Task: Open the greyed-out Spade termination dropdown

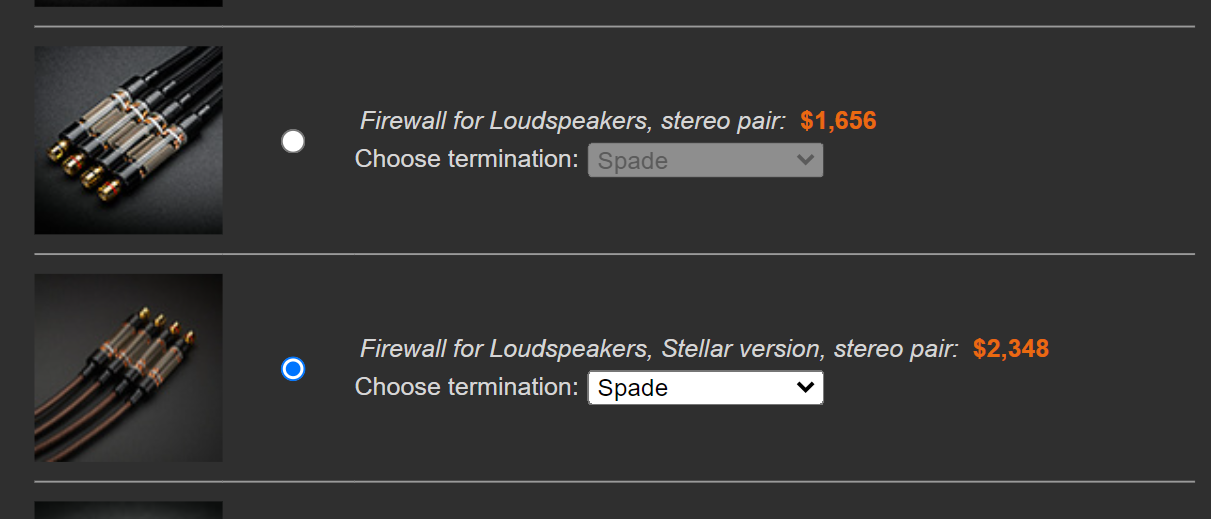Action: pos(705,160)
